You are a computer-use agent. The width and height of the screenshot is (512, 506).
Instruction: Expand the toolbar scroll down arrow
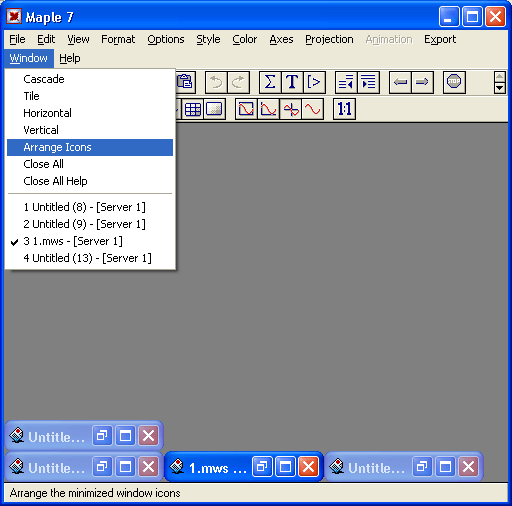[499, 88]
